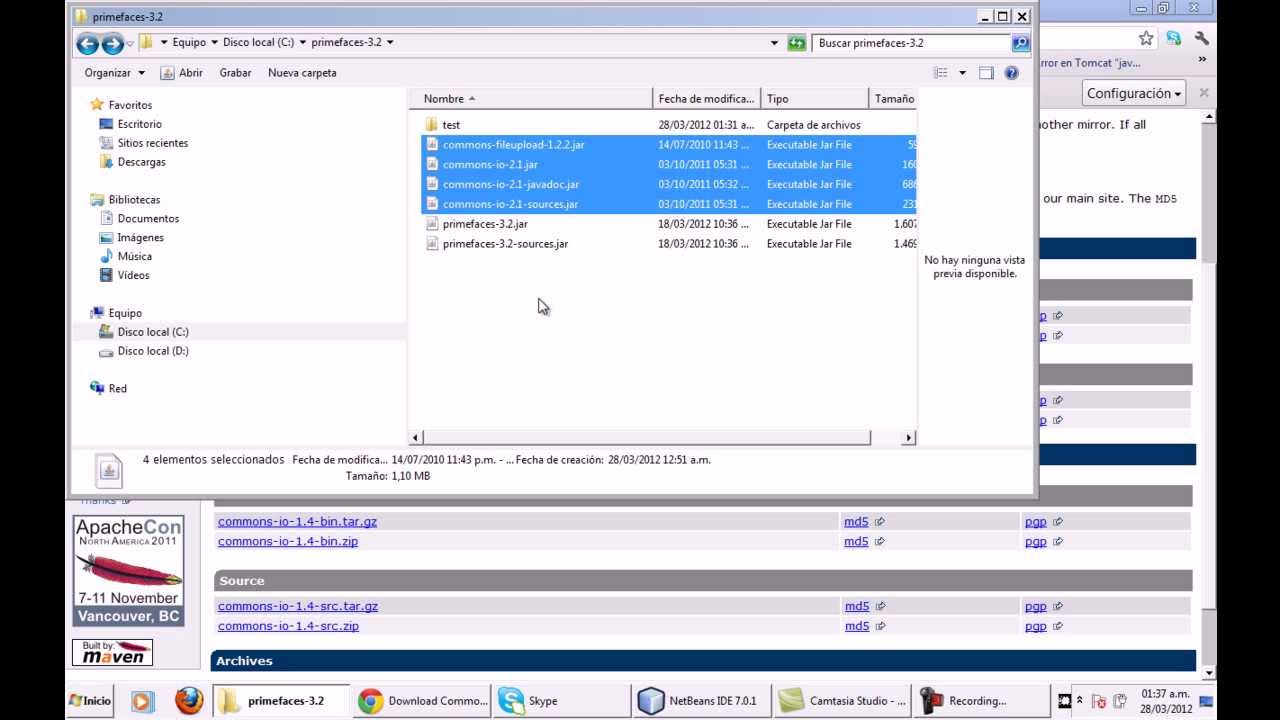Viewport: 1280px width, 720px height.
Task: Open Escritorio in Favoritos
Action: 139,124
